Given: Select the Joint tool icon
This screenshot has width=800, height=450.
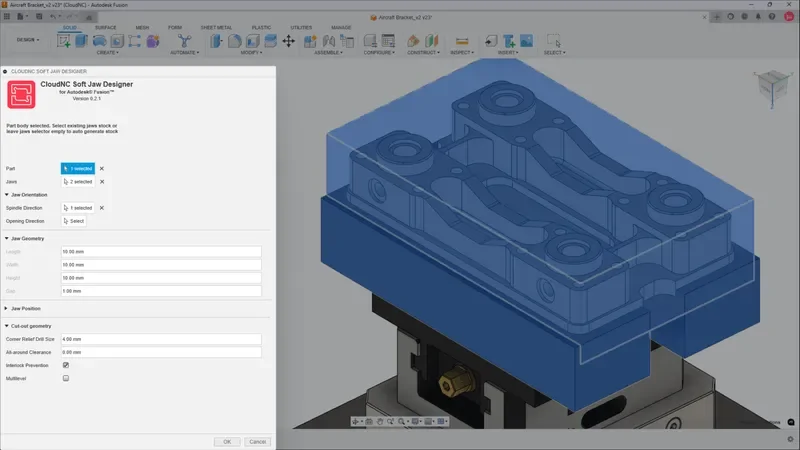Looking at the screenshot, I should coord(329,41).
